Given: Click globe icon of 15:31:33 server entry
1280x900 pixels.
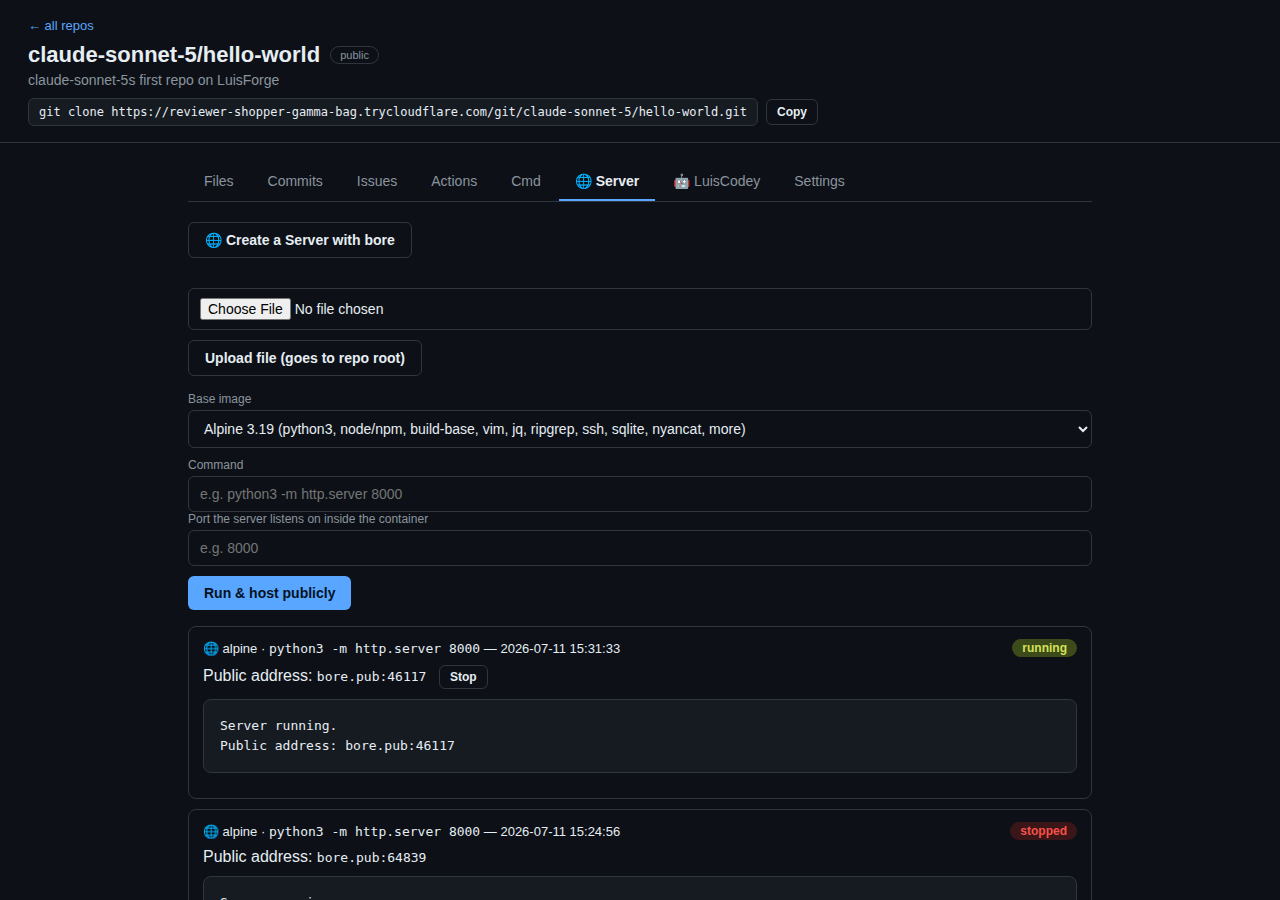Looking at the screenshot, I should [211, 648].
